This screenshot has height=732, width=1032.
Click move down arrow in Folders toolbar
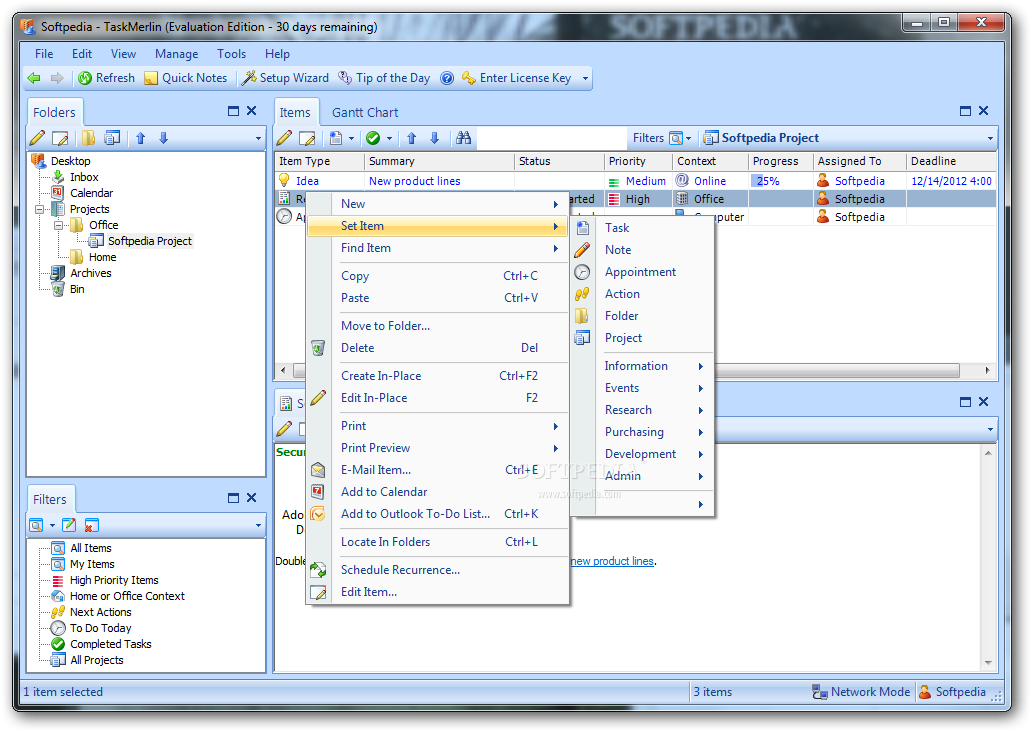pos(163,138)
